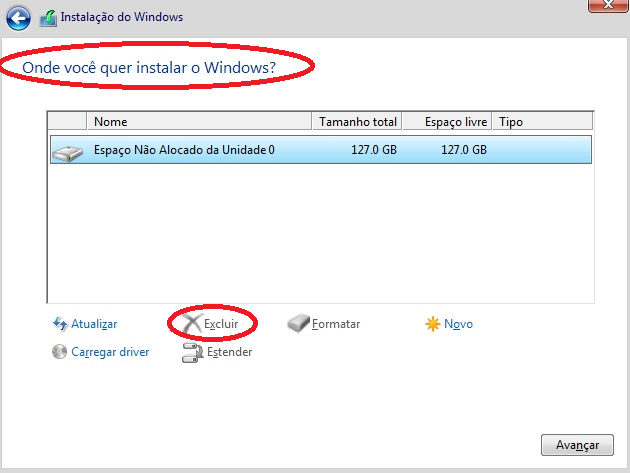The width and height of the screenshot is (630, 473).
Task: Click the Atualizar refresh arrows icon
Action: point(60,324)
